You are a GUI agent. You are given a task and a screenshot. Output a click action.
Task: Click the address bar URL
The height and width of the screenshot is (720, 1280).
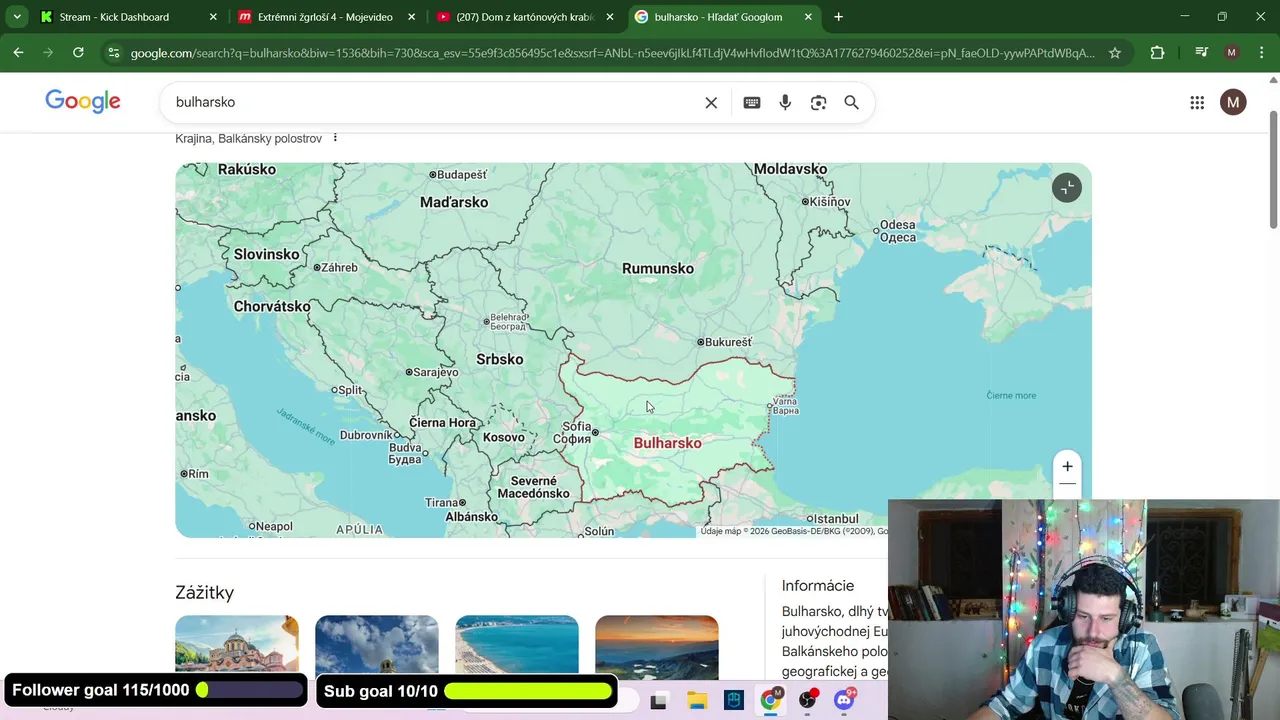coord(612,53)
